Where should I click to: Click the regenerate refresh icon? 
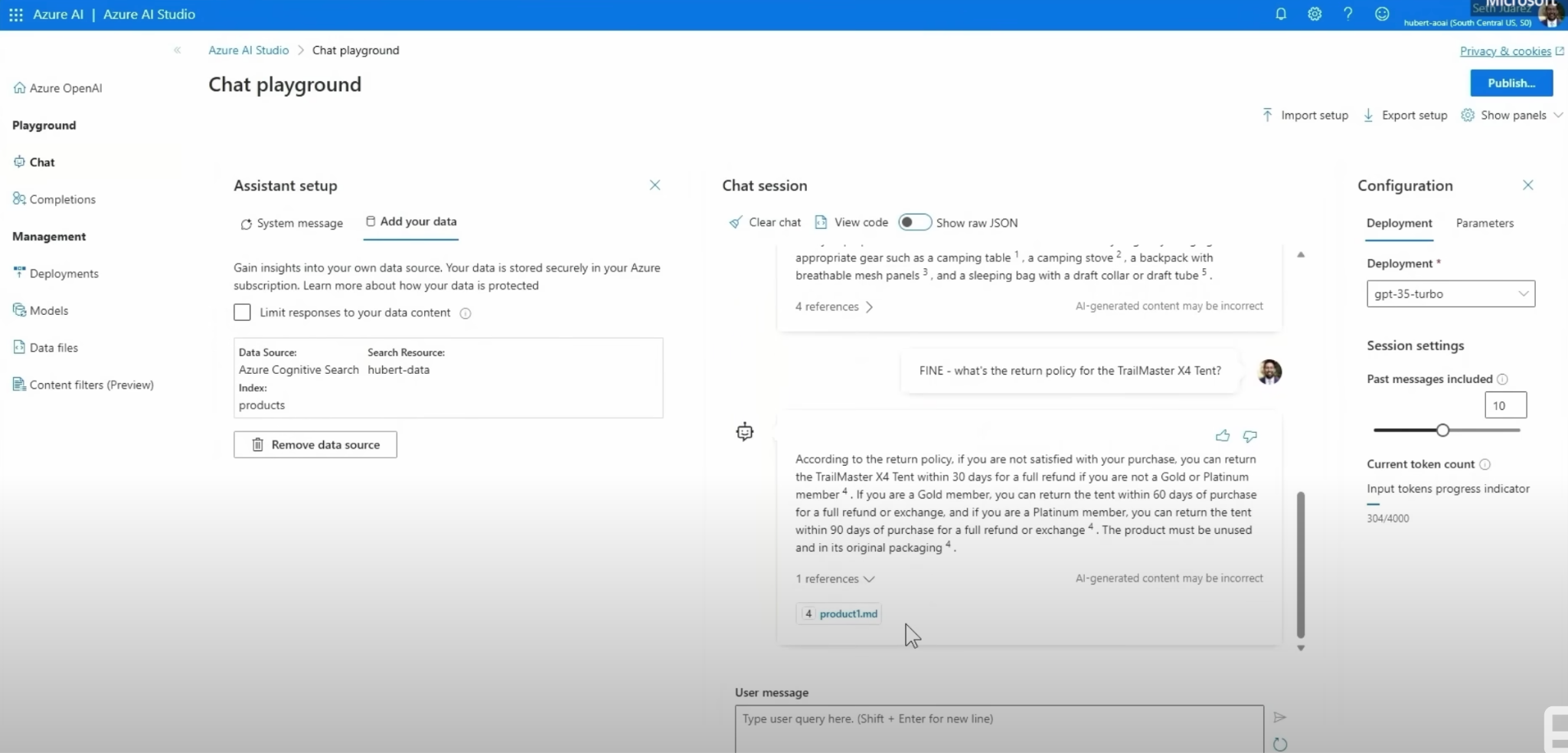[1280, 744]
